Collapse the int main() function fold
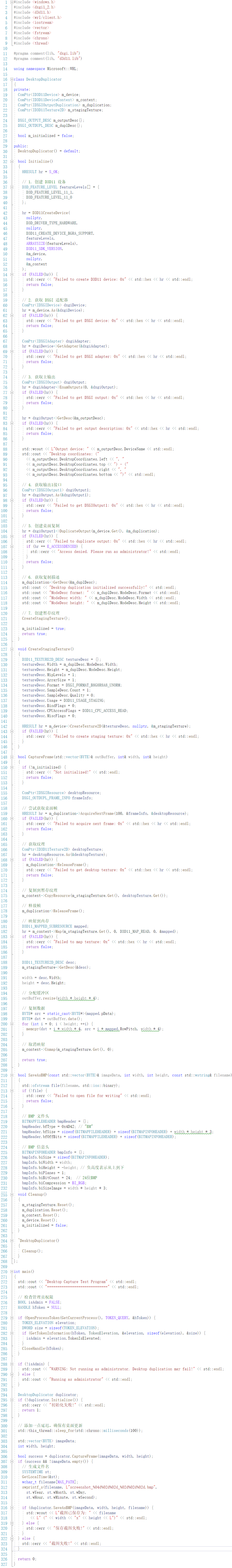 pos(11,1272)
